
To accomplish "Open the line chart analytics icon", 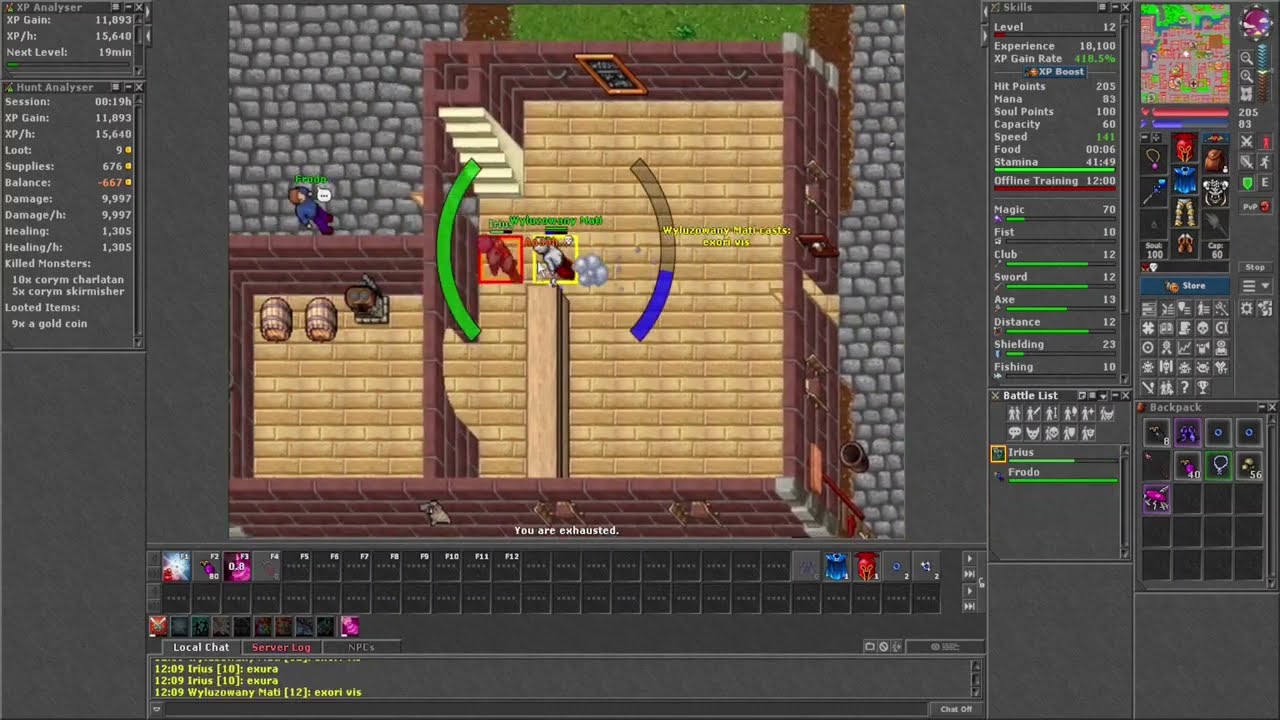I will [x=1184, y=347].
